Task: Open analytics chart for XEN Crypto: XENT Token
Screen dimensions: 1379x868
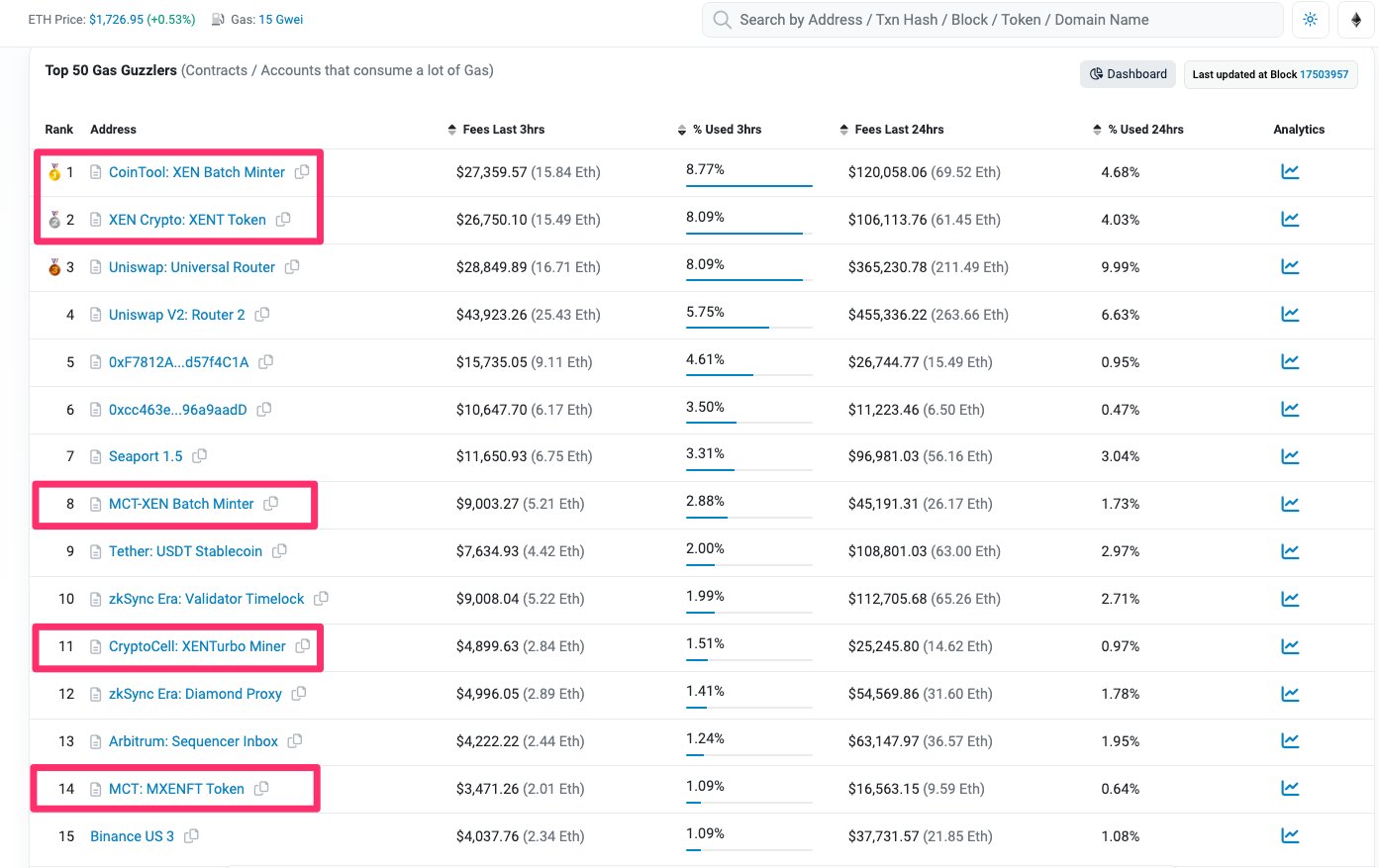Action: pyautogui.click(x=1290, y=220)
